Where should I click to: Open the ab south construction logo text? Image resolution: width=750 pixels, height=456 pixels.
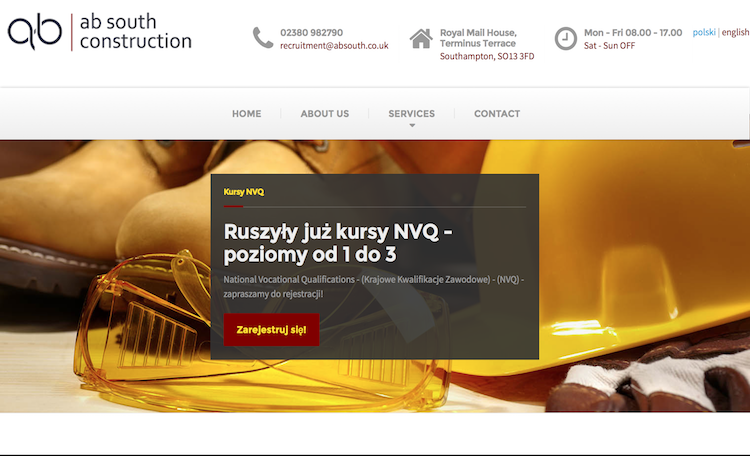(x=135, y=32)
